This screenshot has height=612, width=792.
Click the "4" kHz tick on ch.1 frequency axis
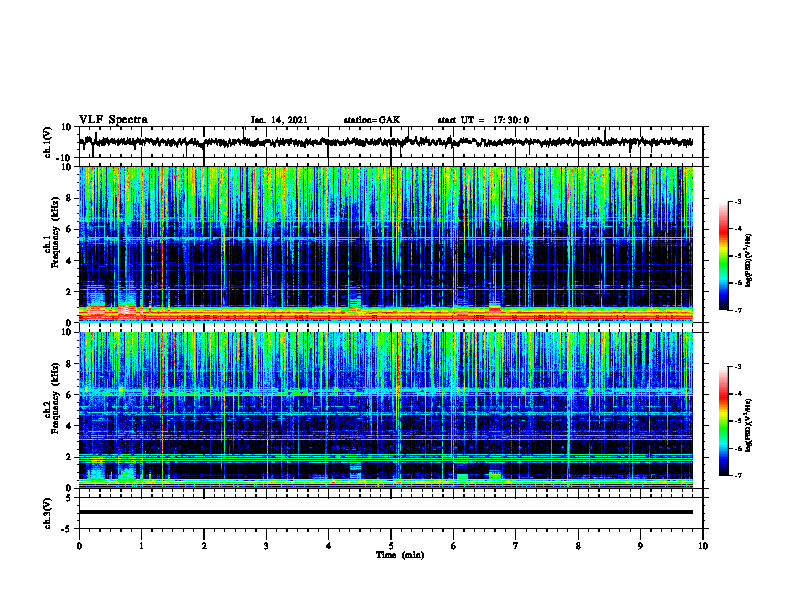point(70,261)
